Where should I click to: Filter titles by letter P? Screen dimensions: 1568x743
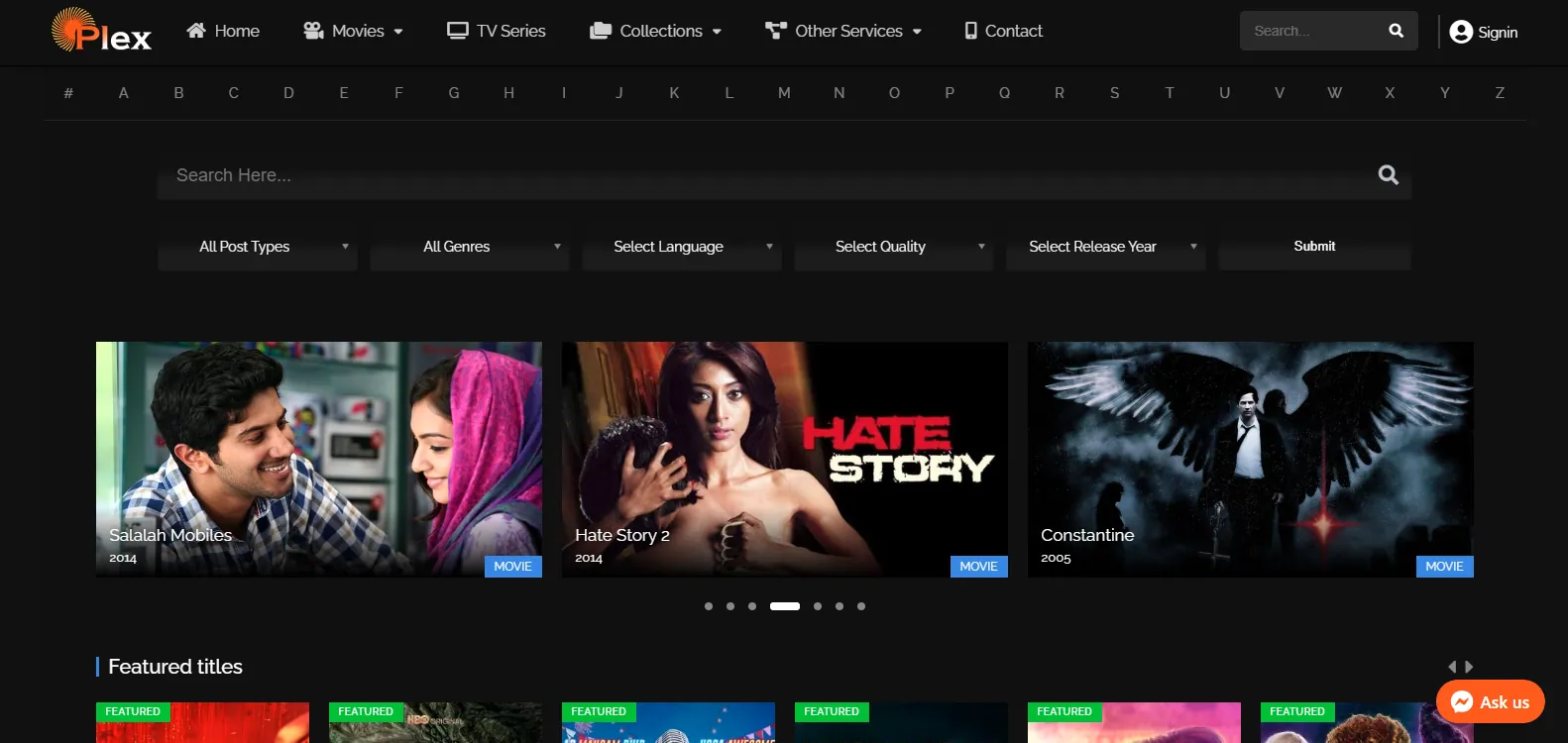[x=950, y=93]
